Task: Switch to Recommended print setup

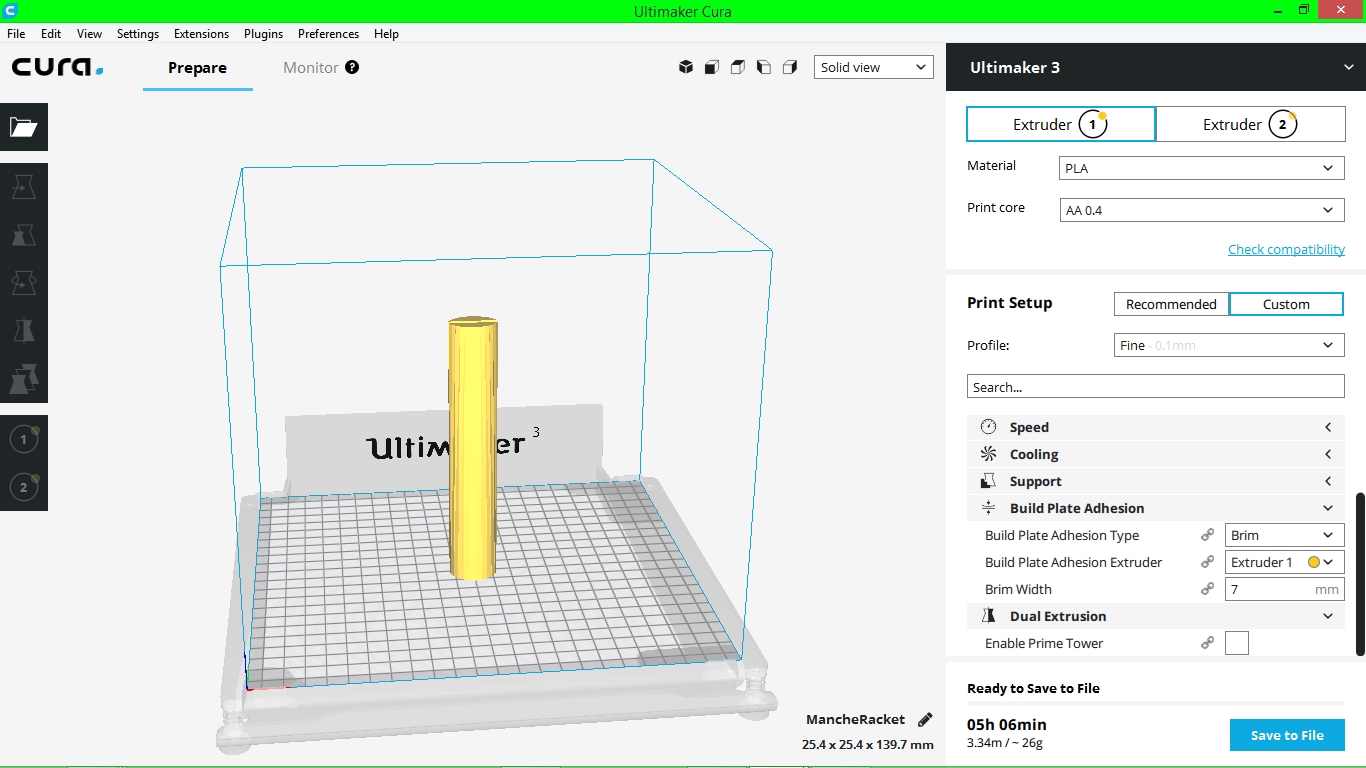Action: pyautogui.click(x=1171, y=304)
